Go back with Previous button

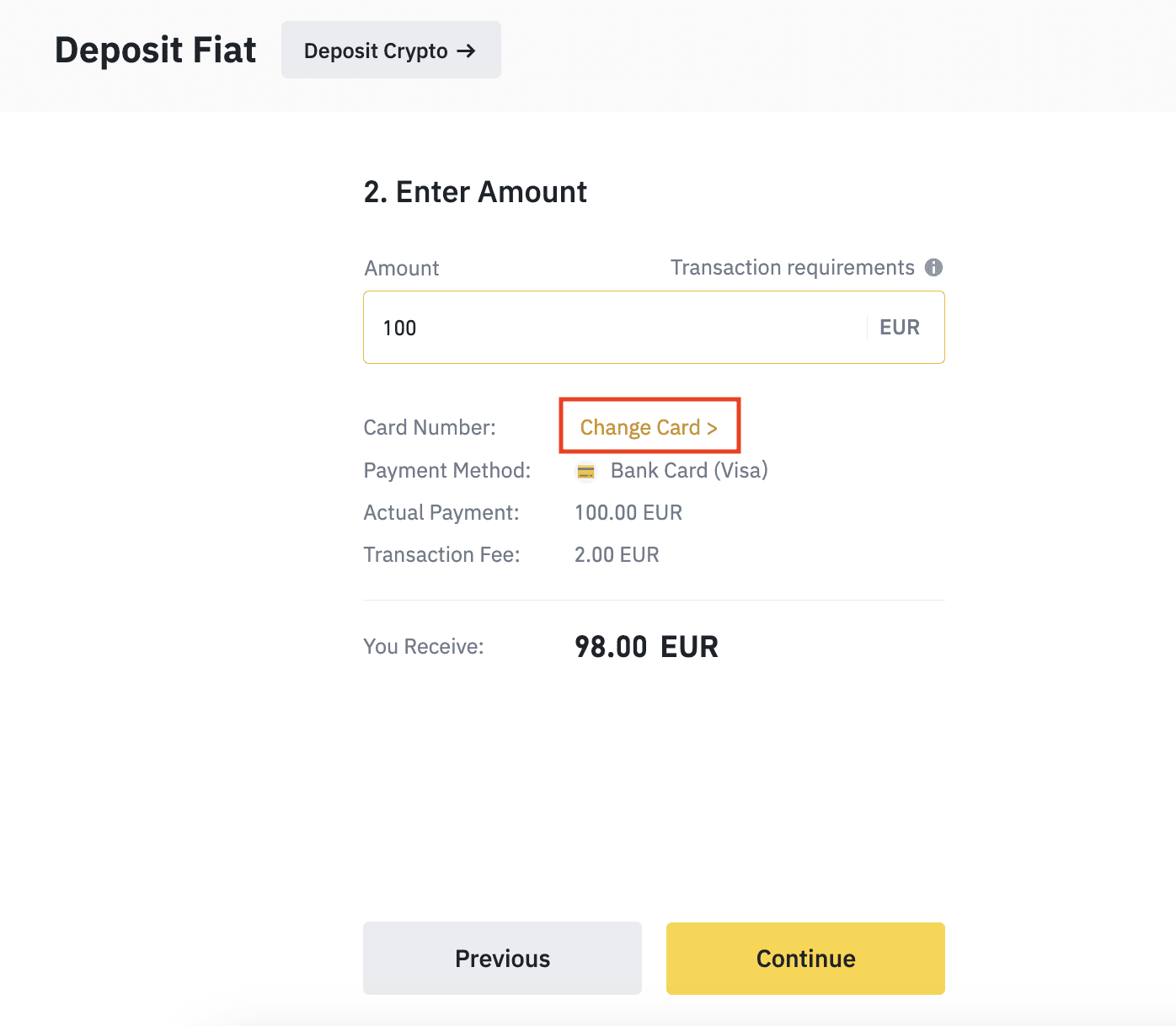[502, 959]
